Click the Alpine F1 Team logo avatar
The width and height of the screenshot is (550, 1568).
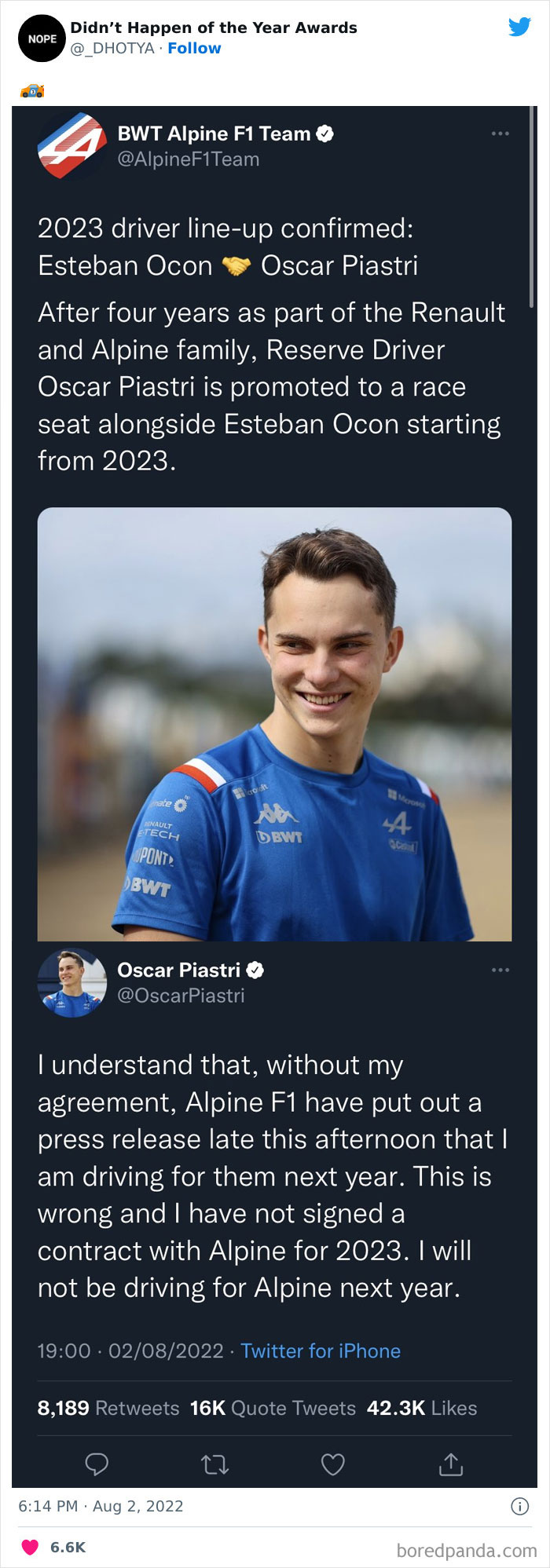(x=71, y=146)
